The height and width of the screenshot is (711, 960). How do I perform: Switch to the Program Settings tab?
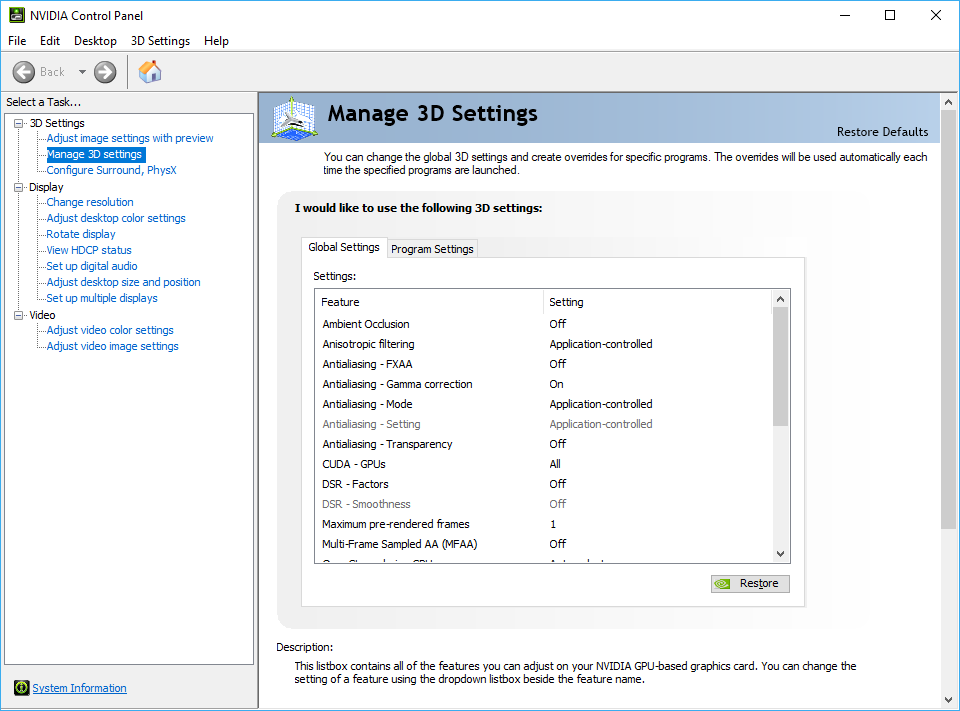(x=432, y=249)
